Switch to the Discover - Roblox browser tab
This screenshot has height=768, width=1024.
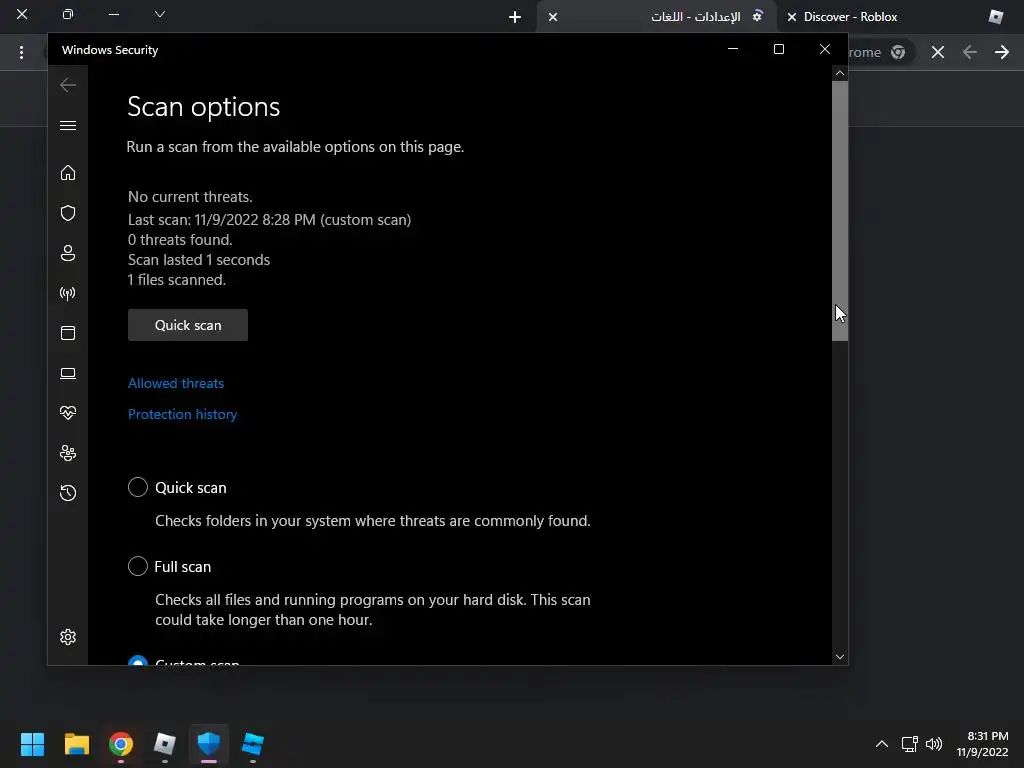(850, 17)
